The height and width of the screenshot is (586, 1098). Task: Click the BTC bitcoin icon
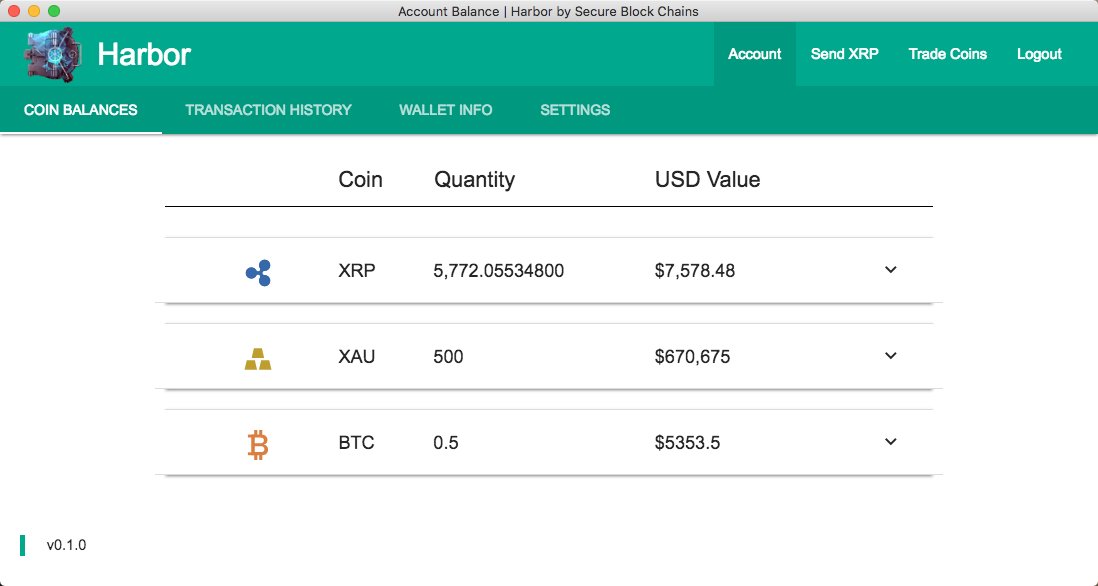(258, 445)
